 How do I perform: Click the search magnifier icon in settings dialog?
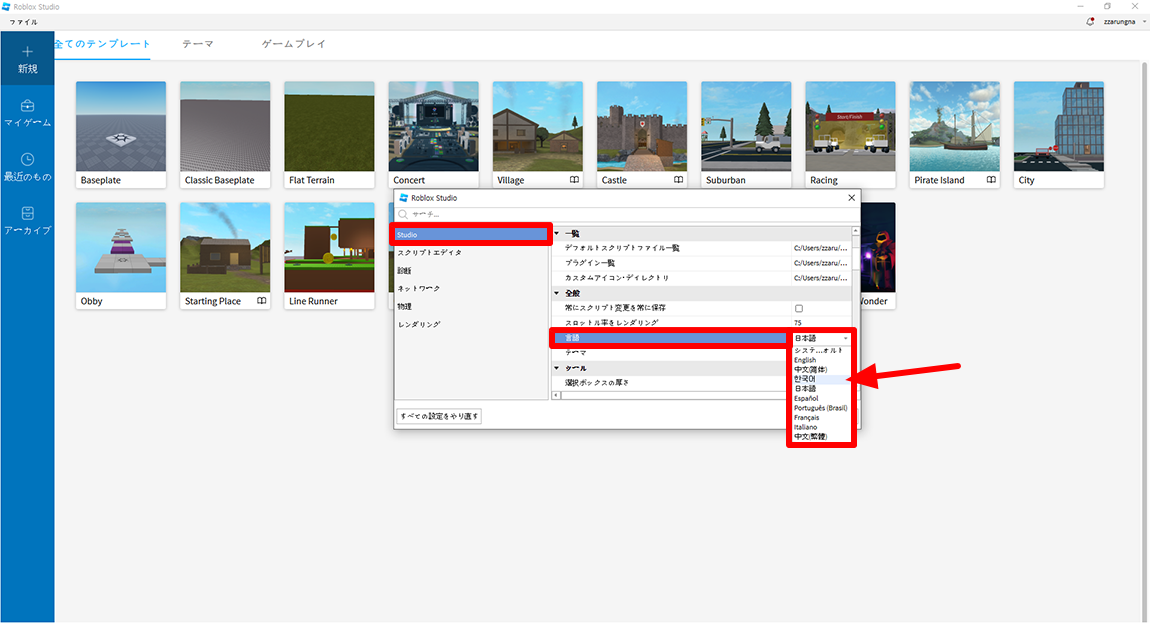403,214
